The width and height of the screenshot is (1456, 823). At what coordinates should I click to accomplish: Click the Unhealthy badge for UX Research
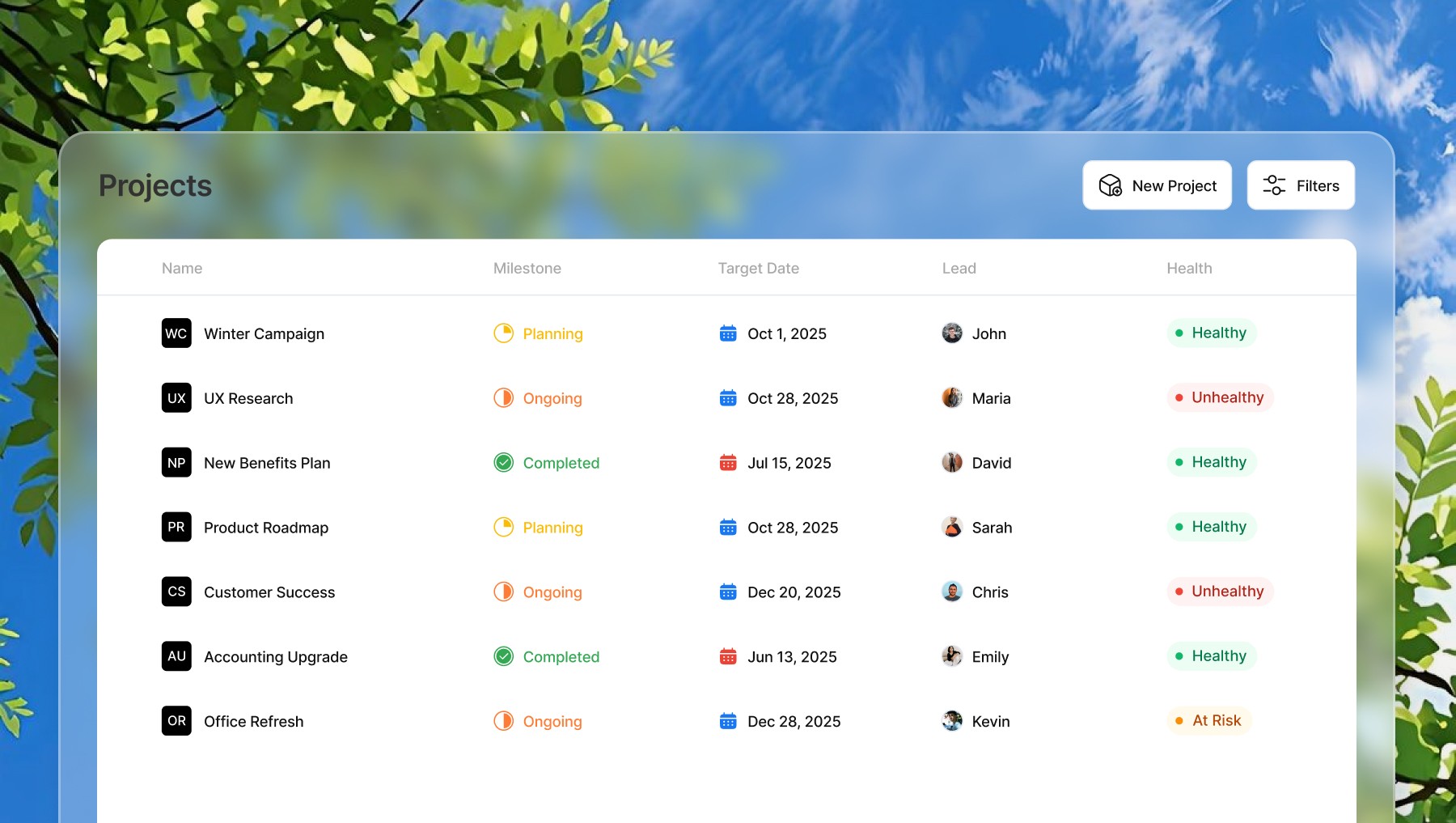click(1220, 397)
